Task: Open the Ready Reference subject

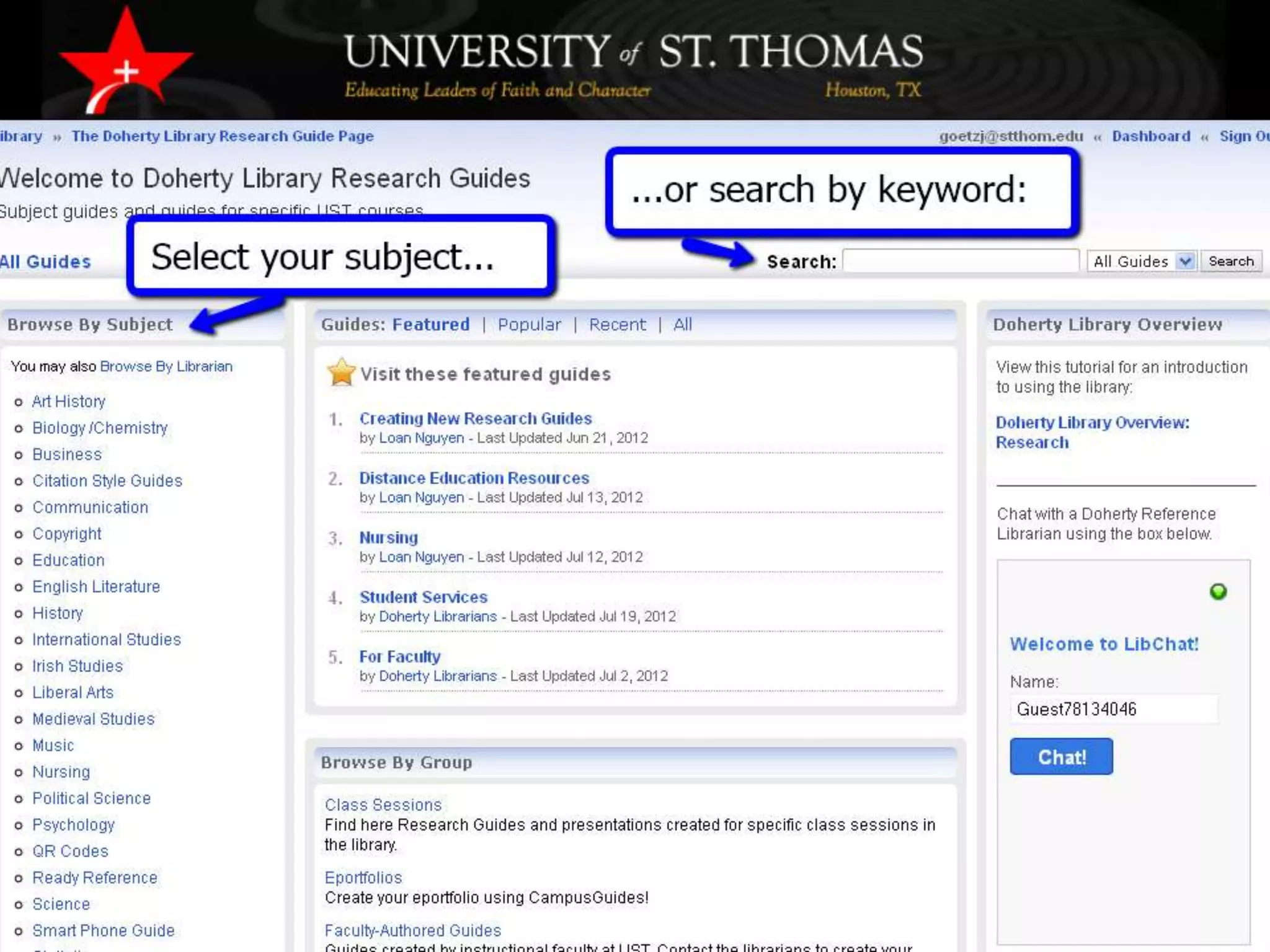Action: point(95,878)
